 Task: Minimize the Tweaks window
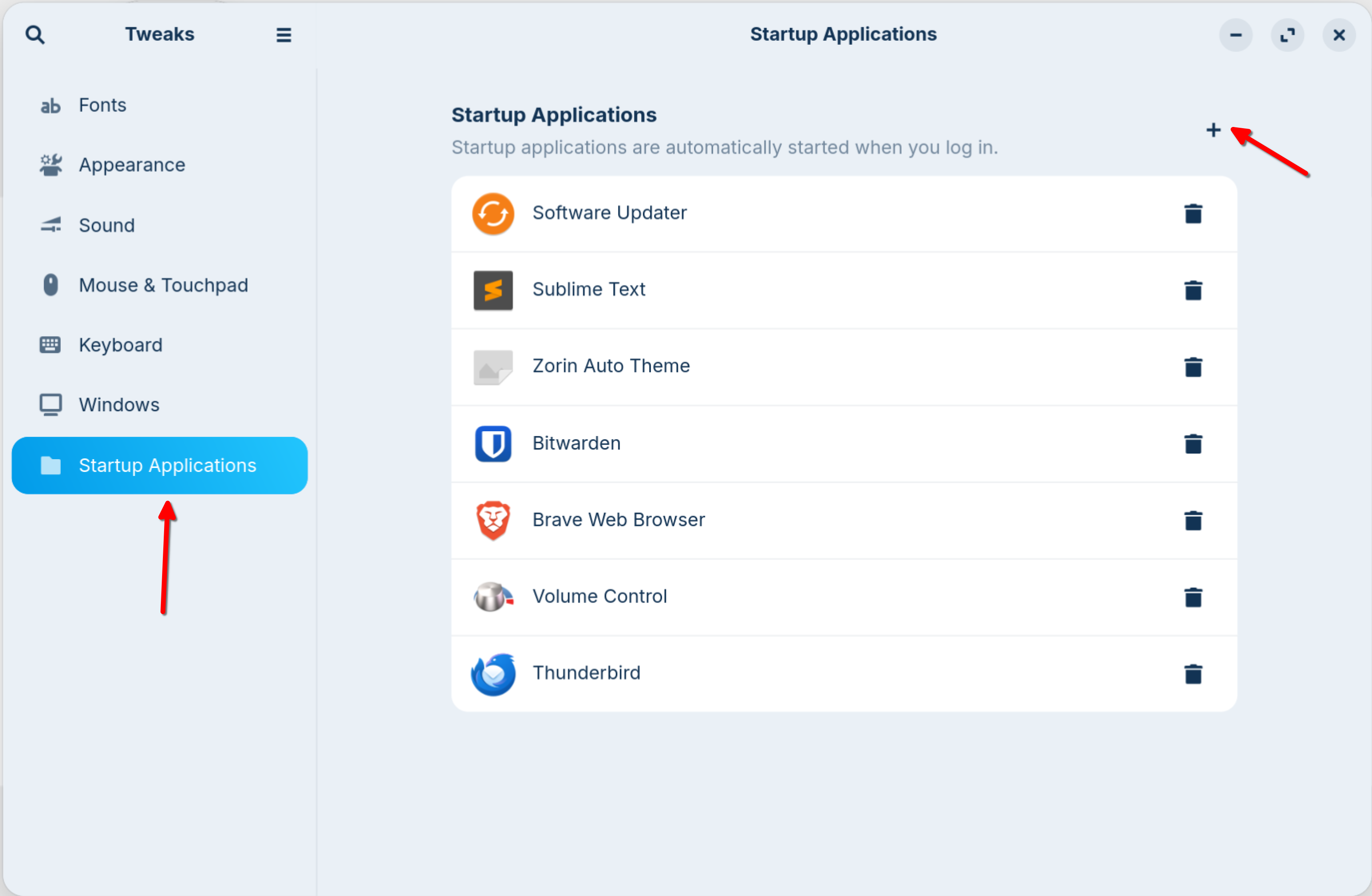[x=1235, y=35]
